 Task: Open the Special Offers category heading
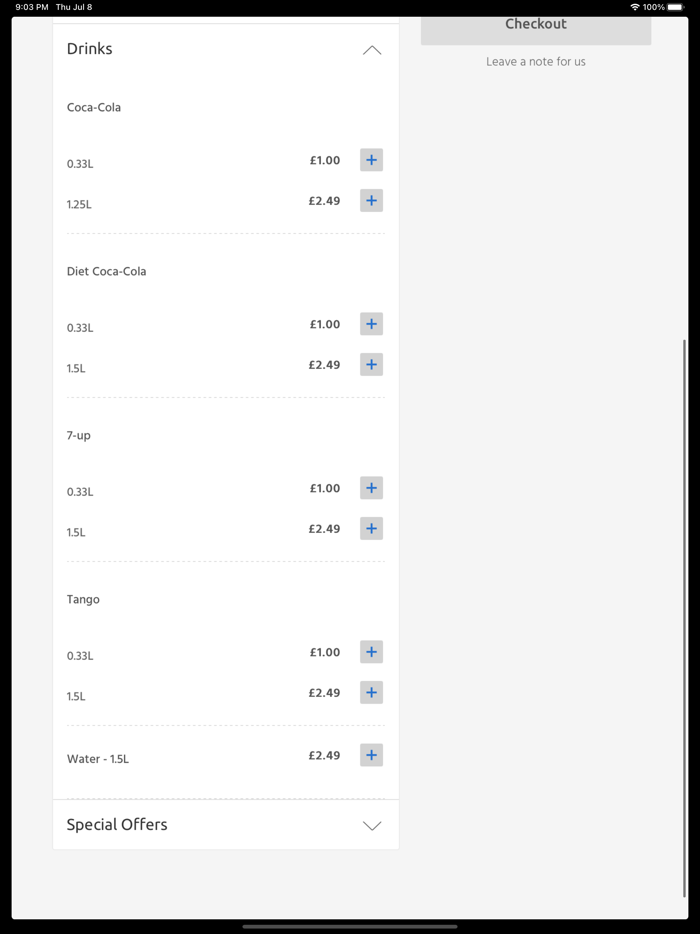117,825
